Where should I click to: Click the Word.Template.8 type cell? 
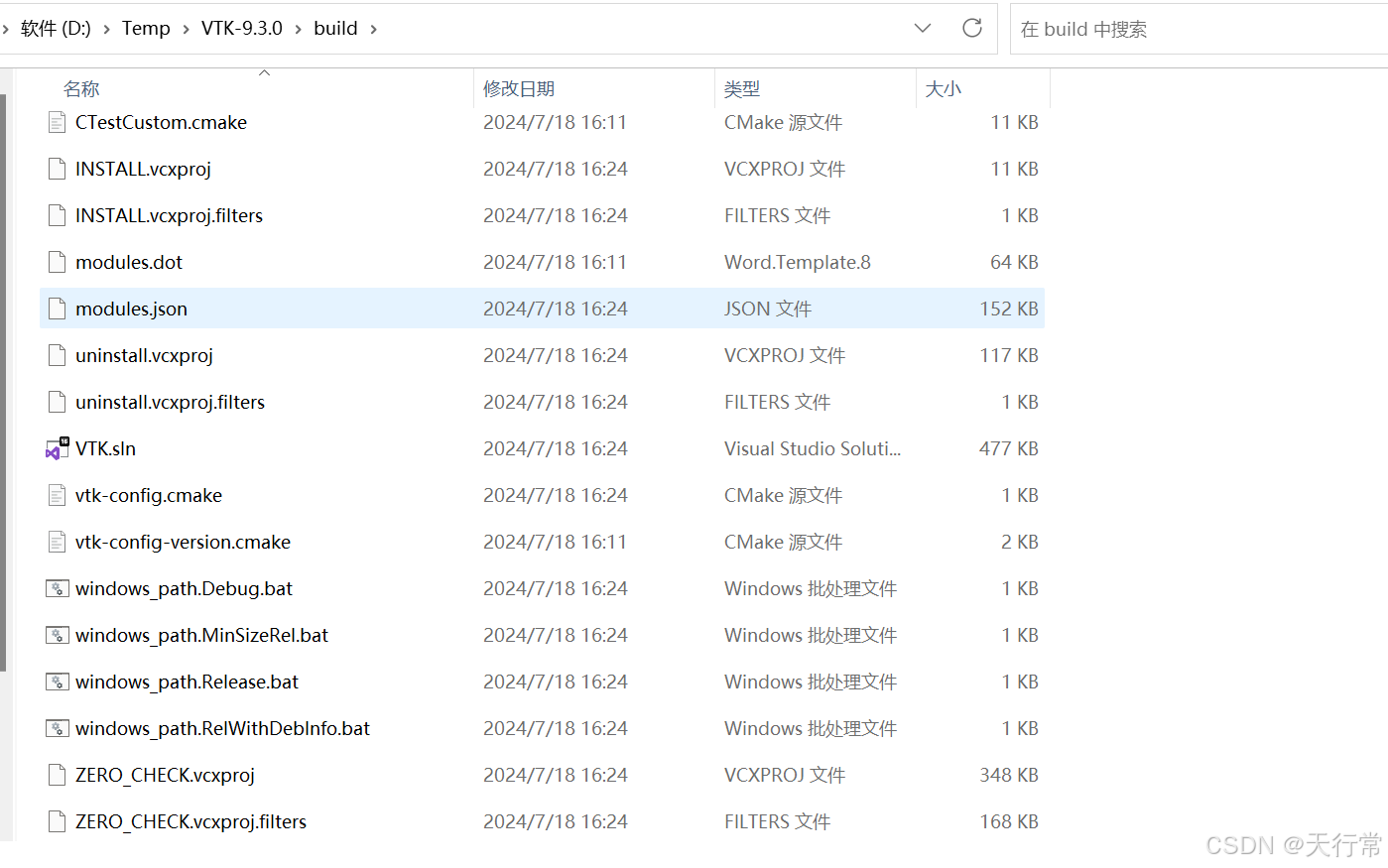(x=798, y=262)
